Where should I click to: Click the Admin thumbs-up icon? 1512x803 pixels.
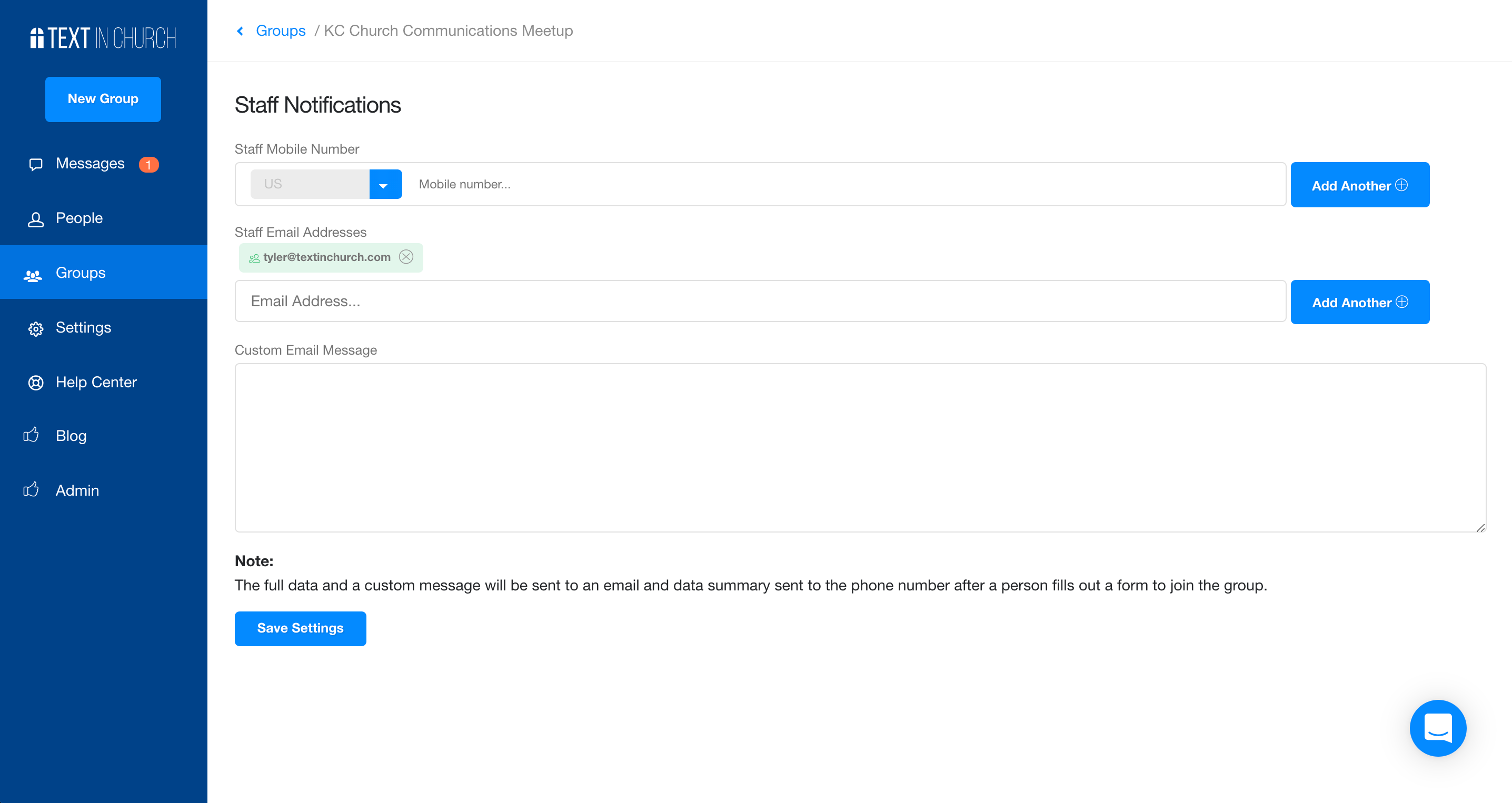click(31, 489)
